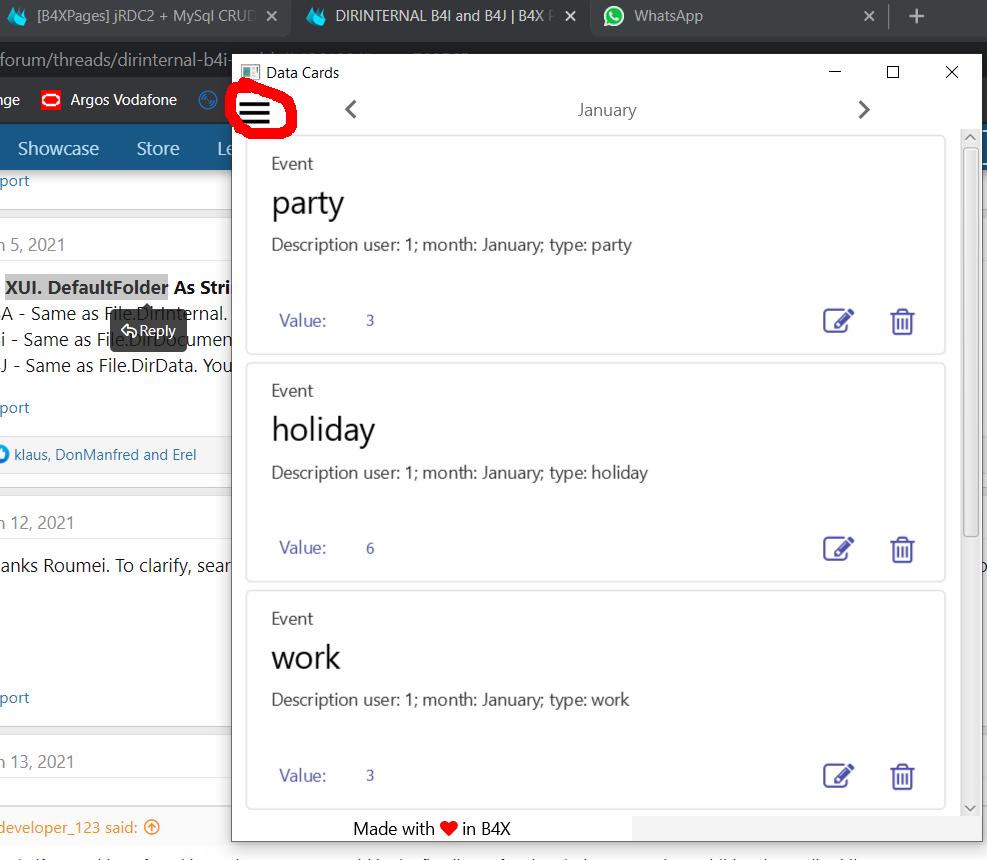Click the description ending in type: work
The width and height of the screenshot is (987, 860).
pos(450,700)
